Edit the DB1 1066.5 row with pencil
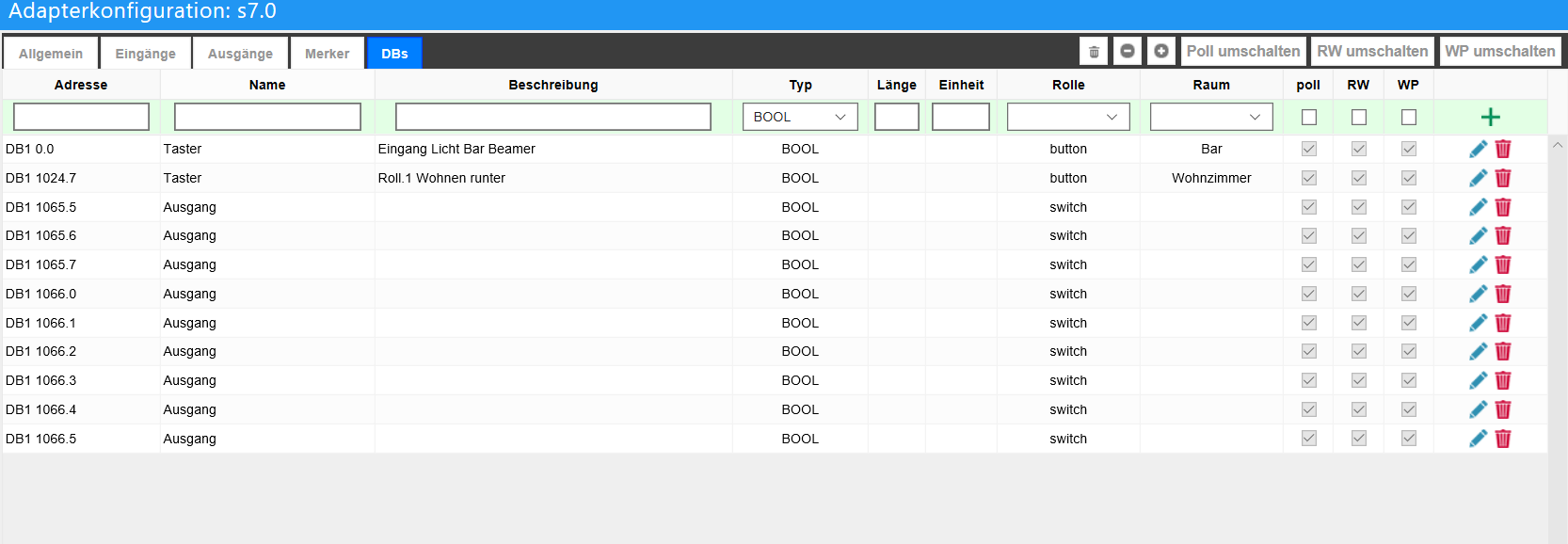 pos(1479,439)
